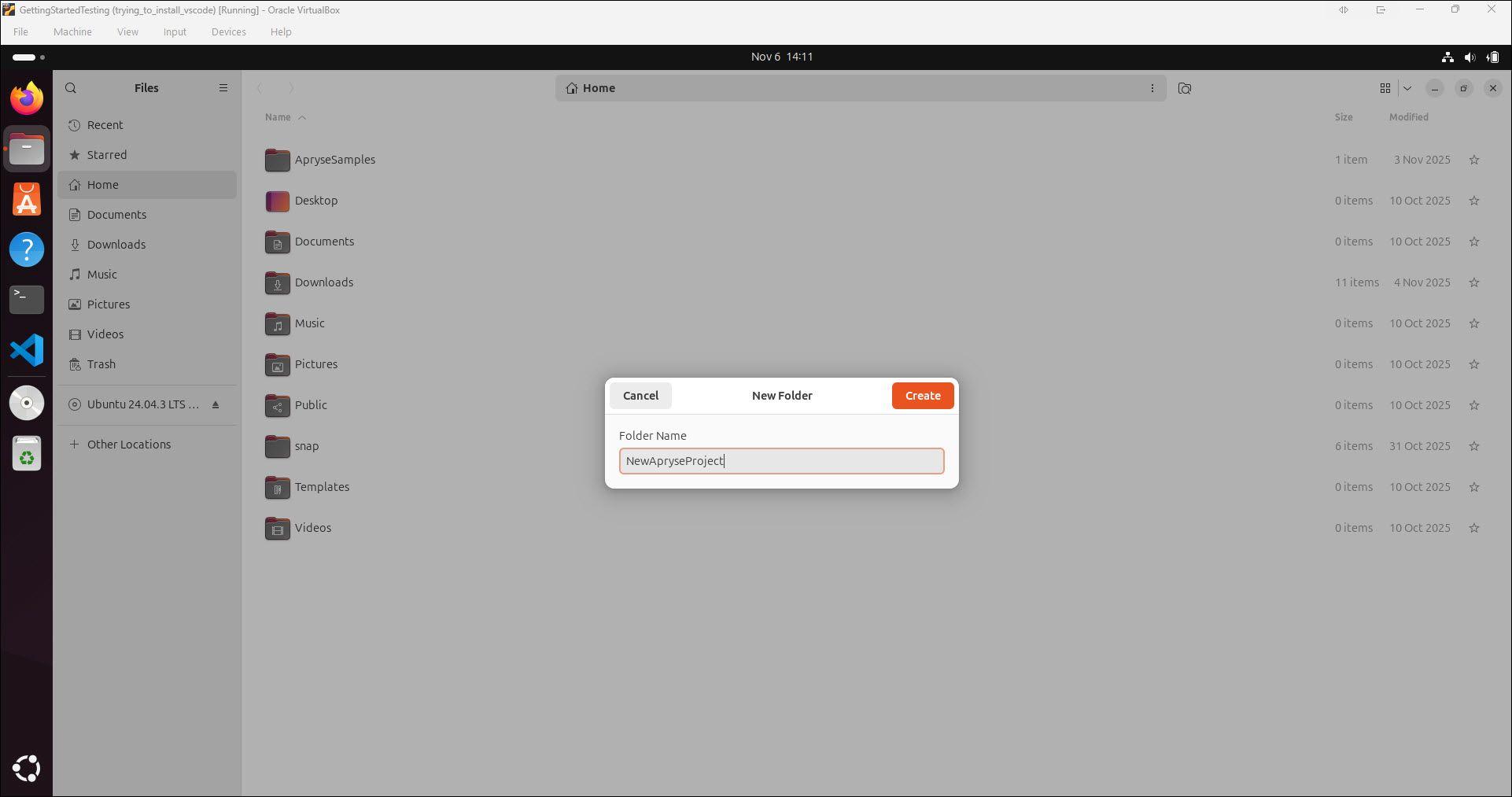1512x797 pixels.
Task: Open the Ubuntu App Center icon
Action: click(27, 200)
